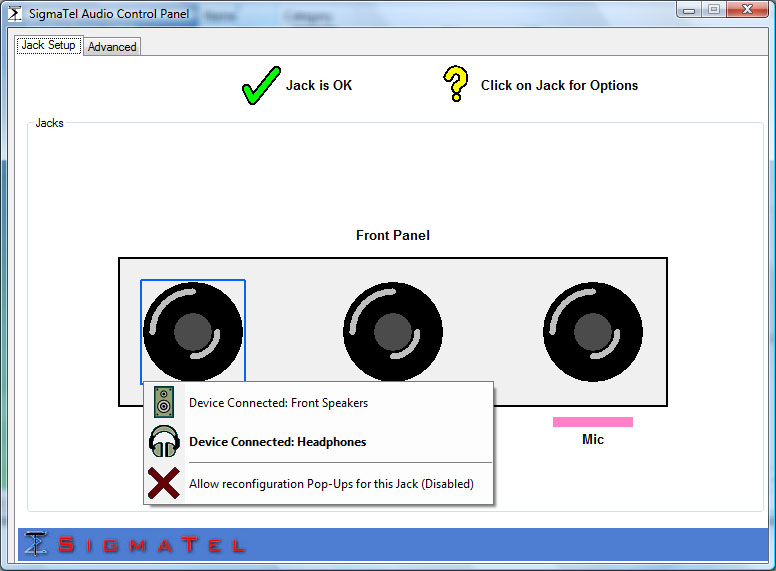Click the Jacks group label
This screenshot has width=776, height=571.
click(49, 123)
